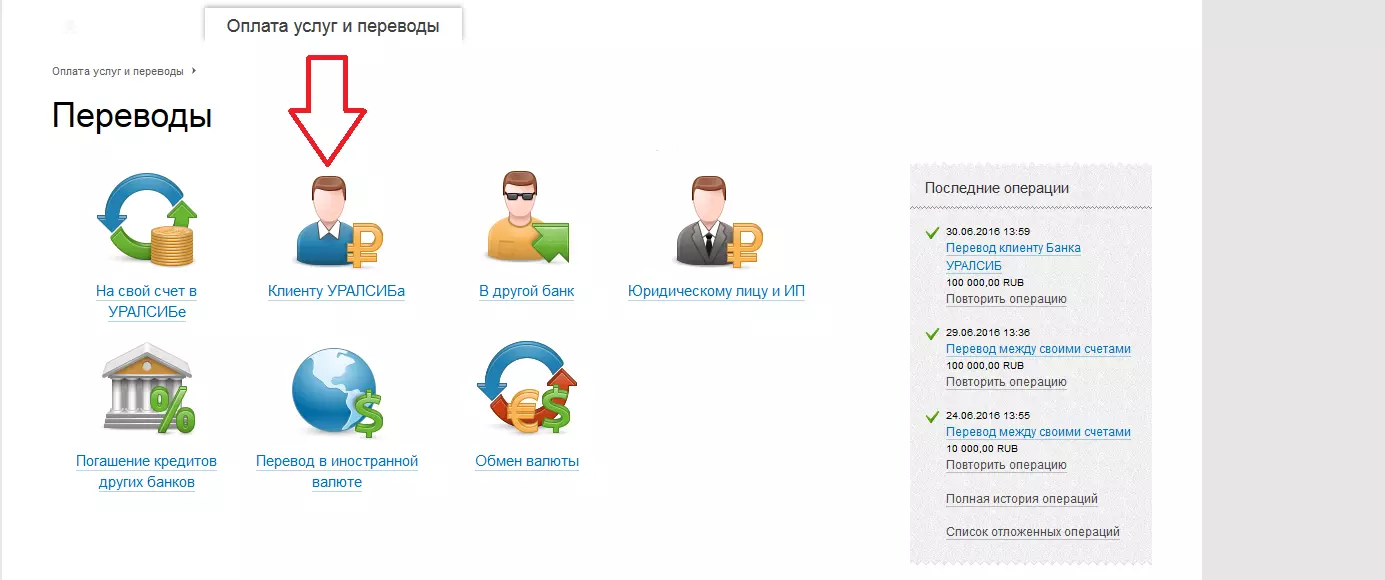This screenshot has width=1385, height=580.
Task: Open 29.06.2016 'Перевод между своими счетами'
Action: click(x=1038, y=349)
